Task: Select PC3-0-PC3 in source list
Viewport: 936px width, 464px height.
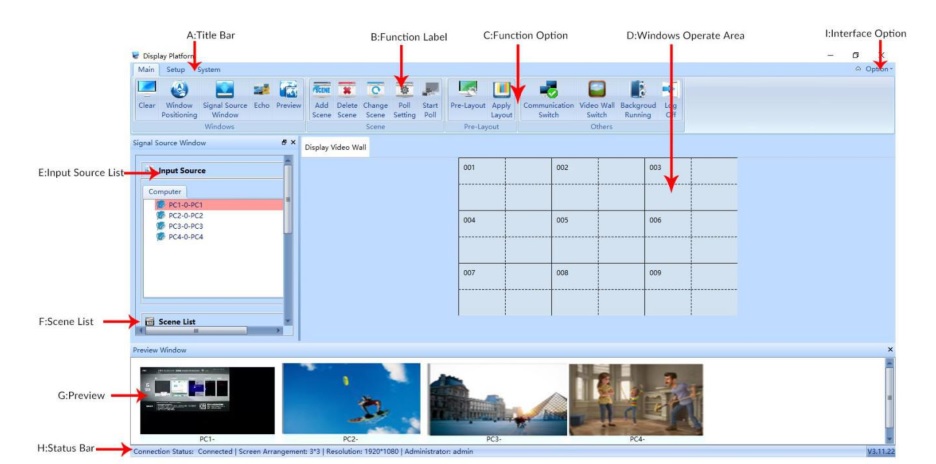Action: click(x=186, y=226)
